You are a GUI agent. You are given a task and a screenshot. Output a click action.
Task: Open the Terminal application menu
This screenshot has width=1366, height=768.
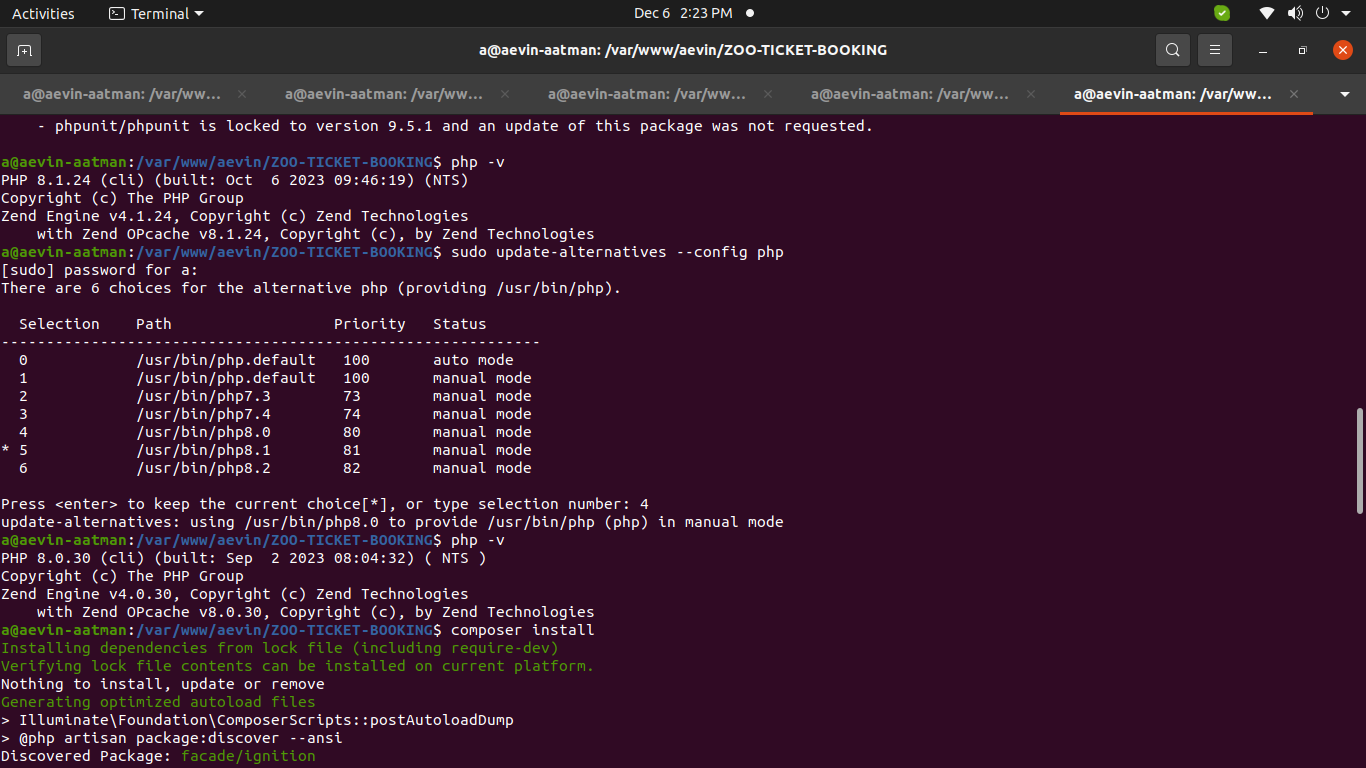(x=156, y=13)
